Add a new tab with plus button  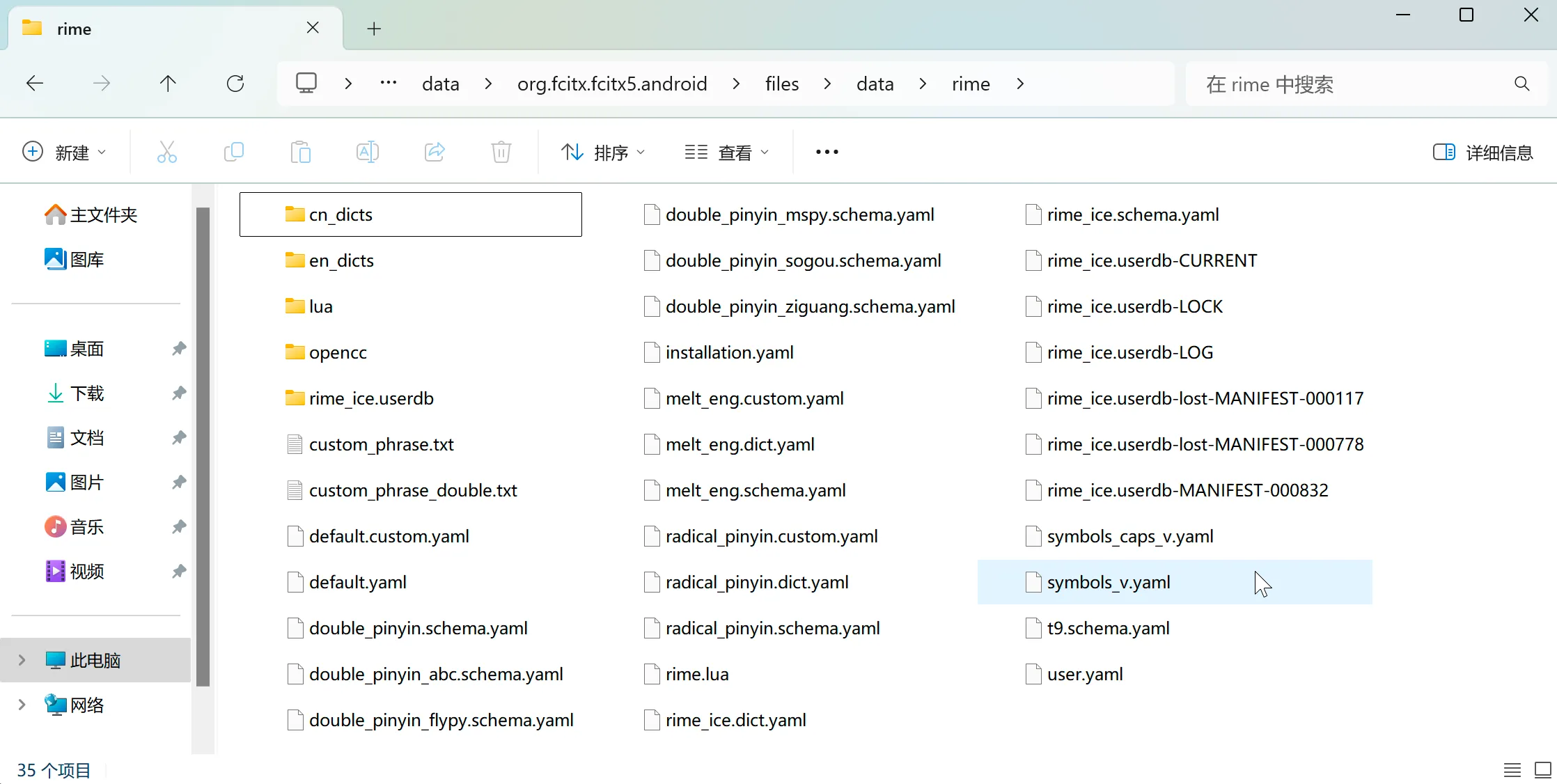click(374, 29)
